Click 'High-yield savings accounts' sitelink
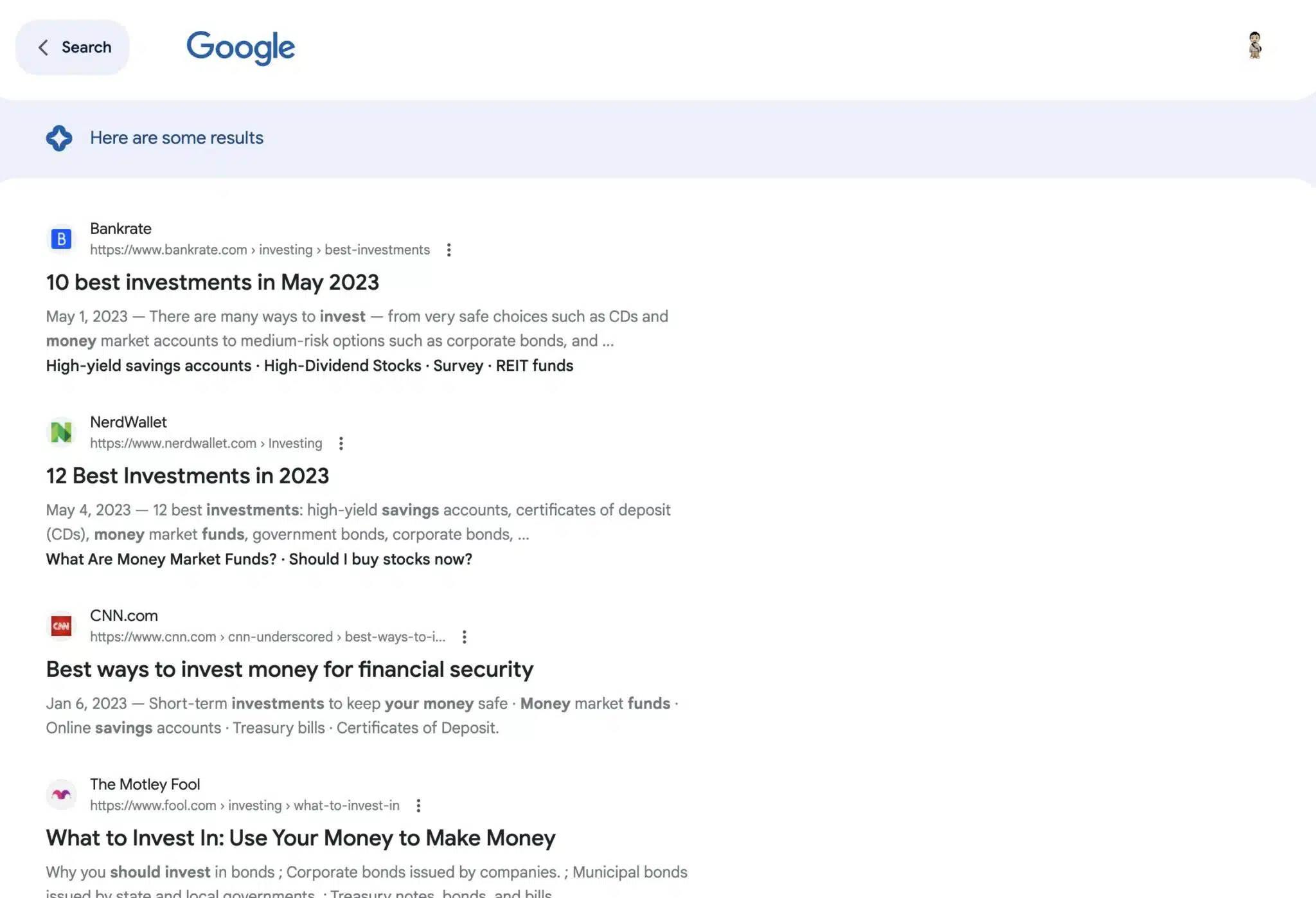This screenshot has height=898, width=1316. pos(148,366)
